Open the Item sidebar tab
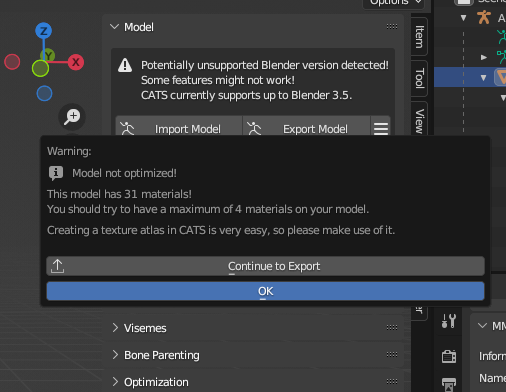The height and width of the screenshot is (392, 506). (419, 36)
